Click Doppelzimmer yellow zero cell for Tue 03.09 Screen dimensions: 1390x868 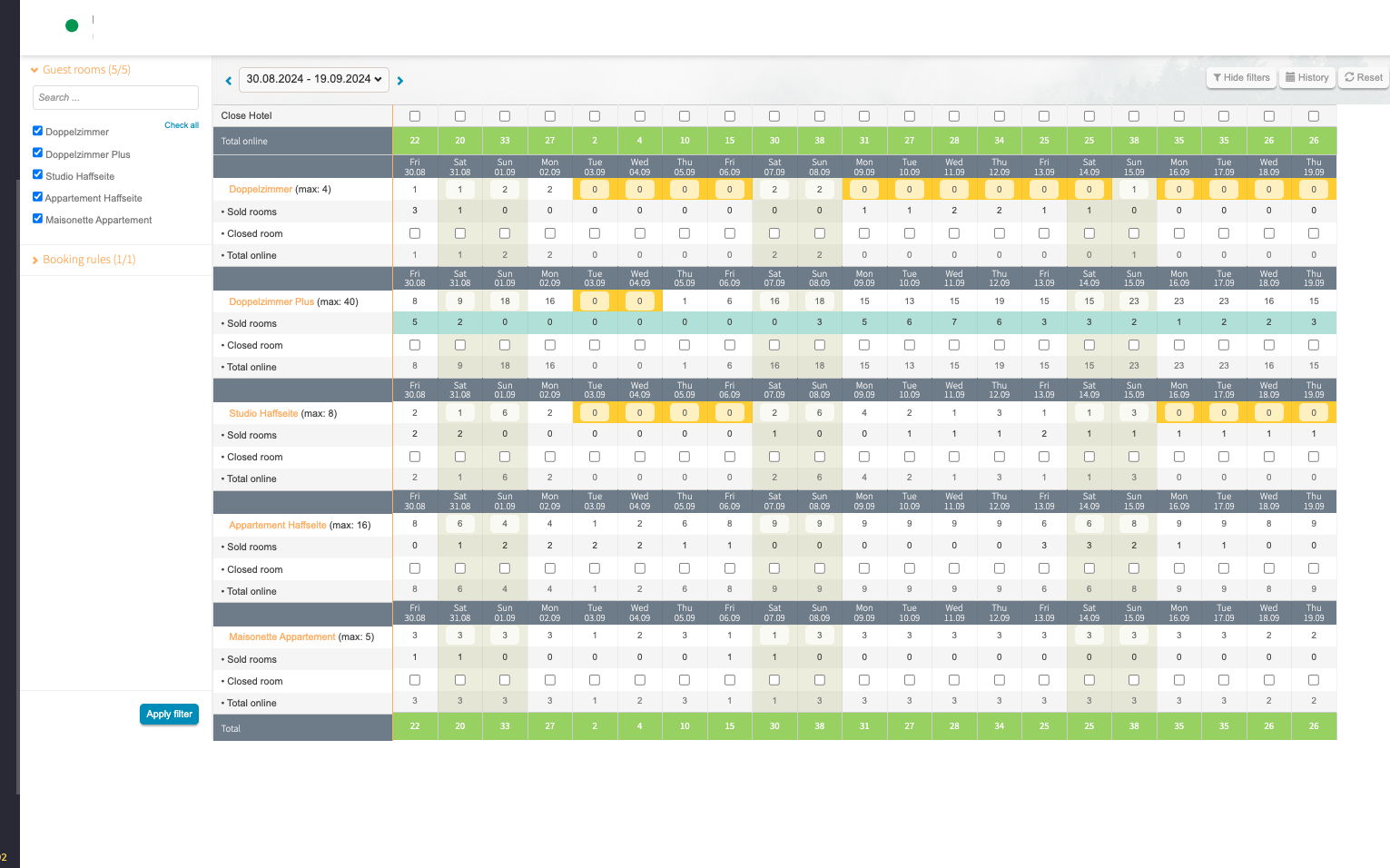[595, 190]
